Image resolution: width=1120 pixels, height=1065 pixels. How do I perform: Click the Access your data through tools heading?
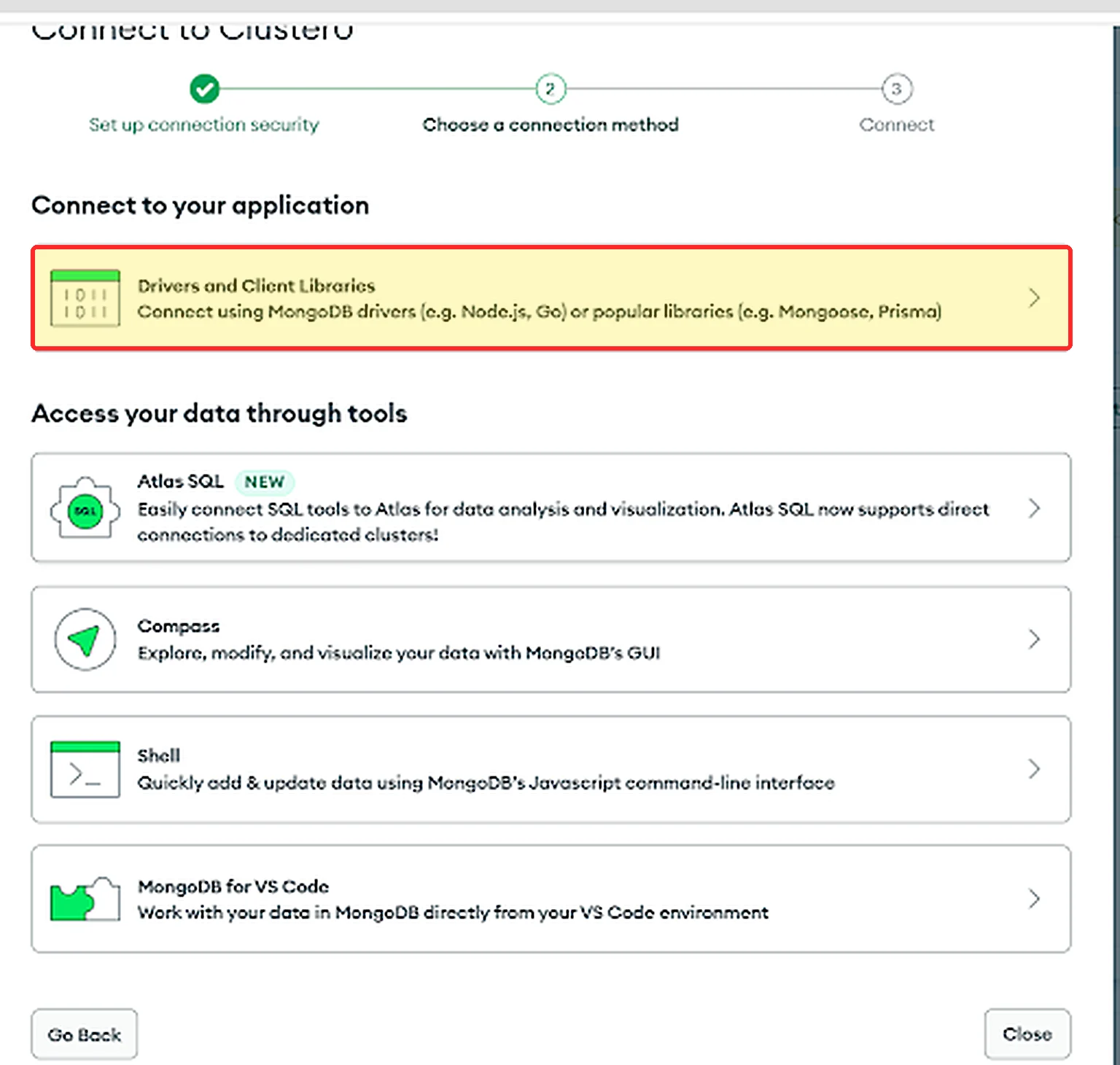point(219,413)
